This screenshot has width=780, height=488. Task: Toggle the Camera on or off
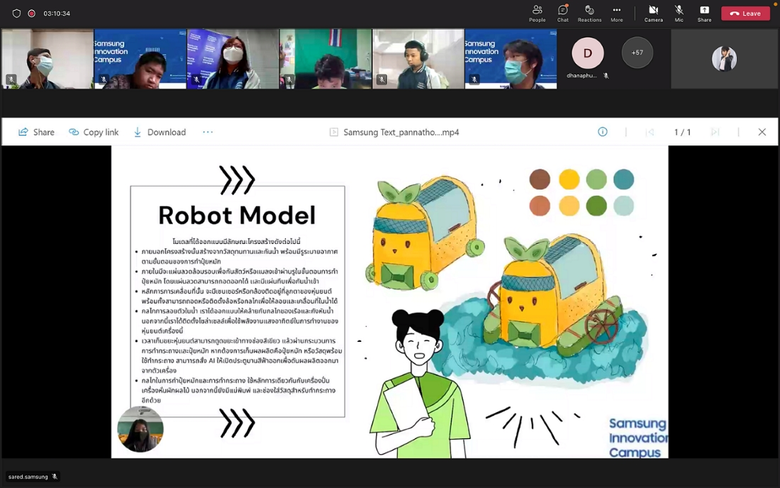(653, 12)
